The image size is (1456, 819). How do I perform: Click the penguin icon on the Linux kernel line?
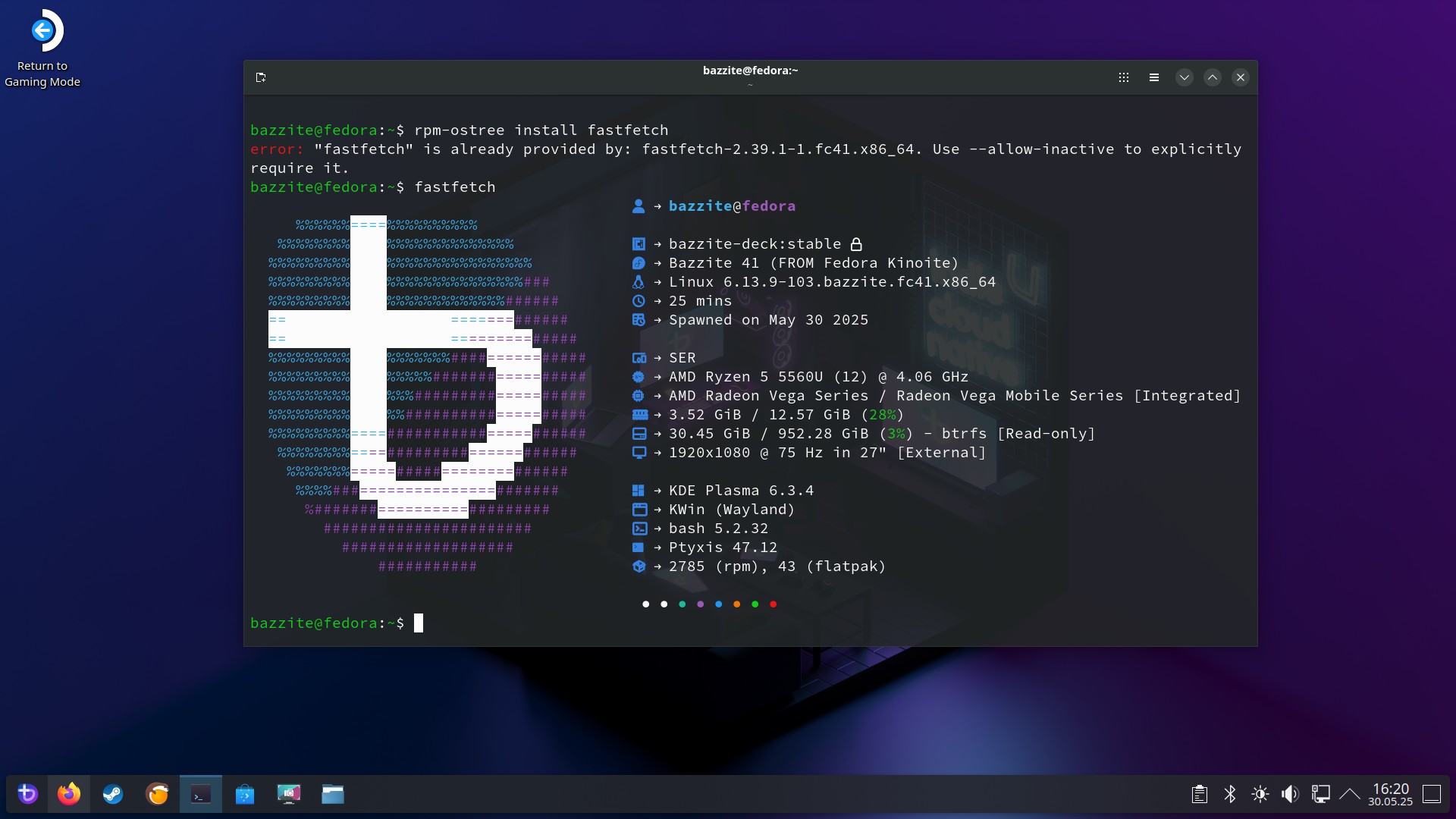pyautogui.click(x=639, y=282)
